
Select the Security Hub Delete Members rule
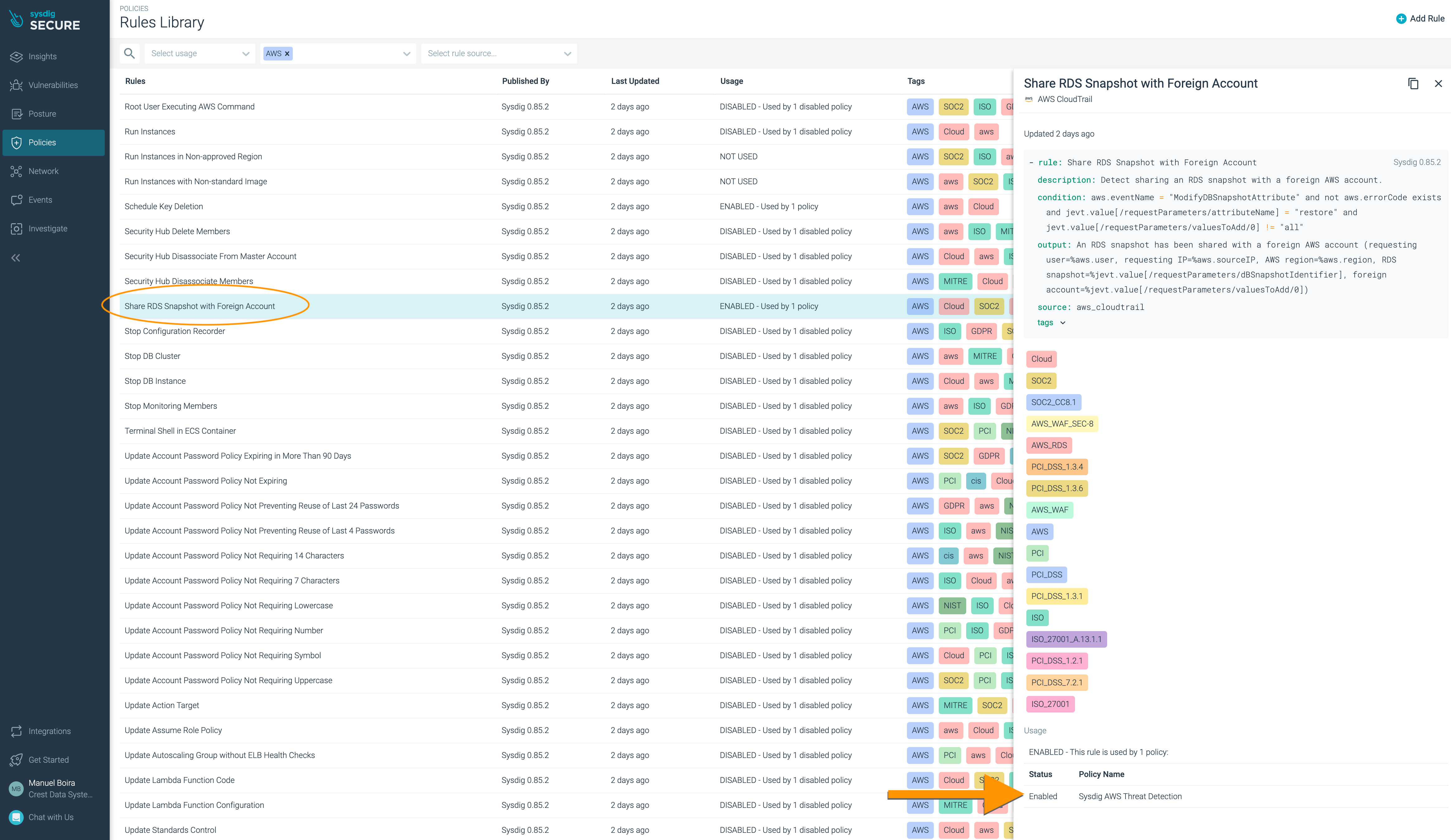pyautogui.click(x=177, y=231)
